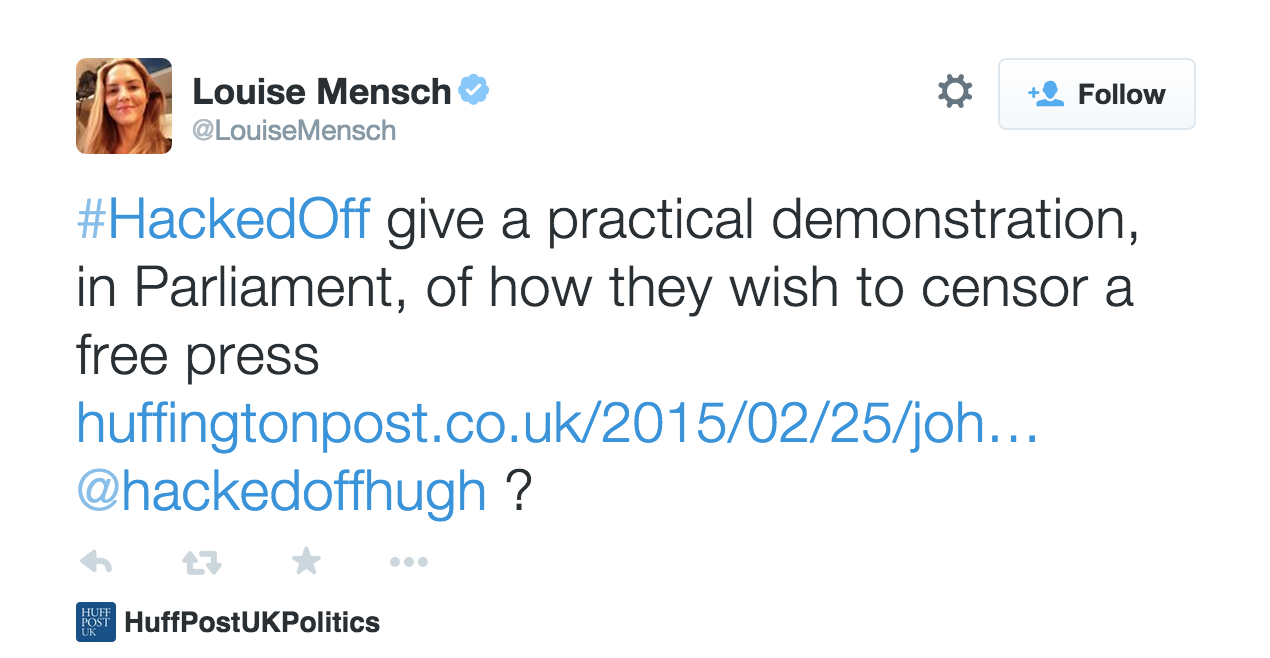
Task: Reply to Louise Mensch's tweet
Action: point(95,562)
